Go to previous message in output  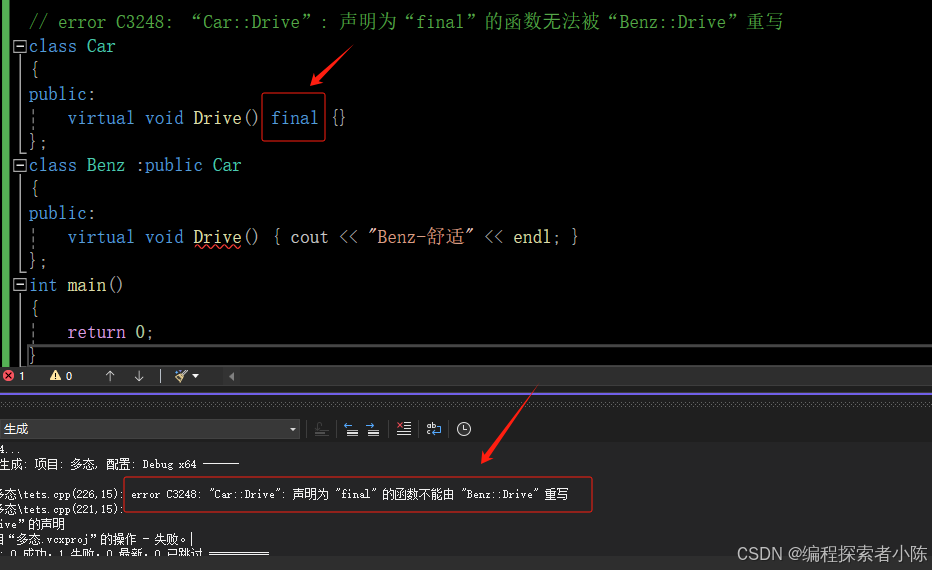pyautogui.click(x=351, y=429)
